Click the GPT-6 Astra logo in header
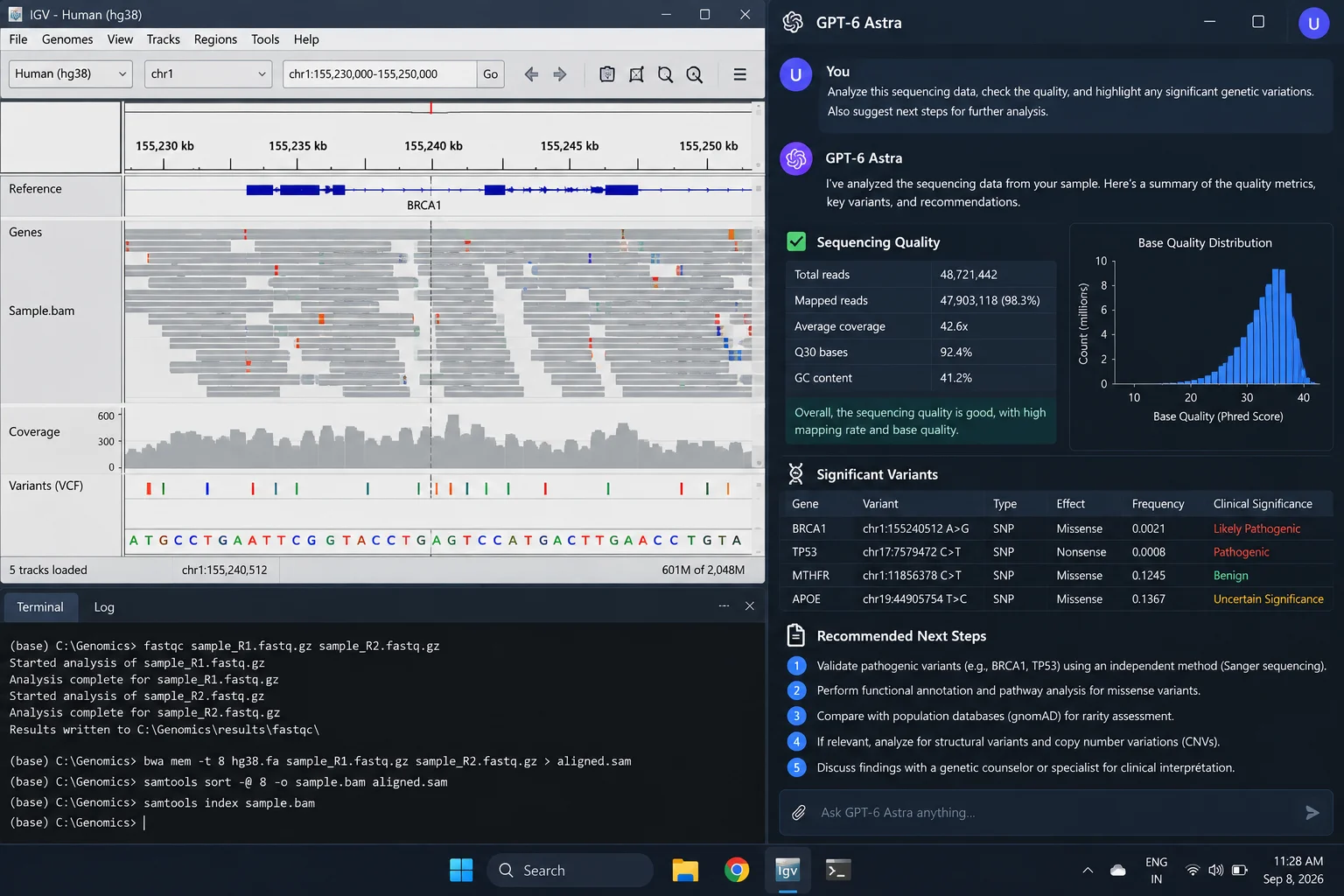This screenshot has width=1344, height=896. pyautogui.click(x=793, y=22)
